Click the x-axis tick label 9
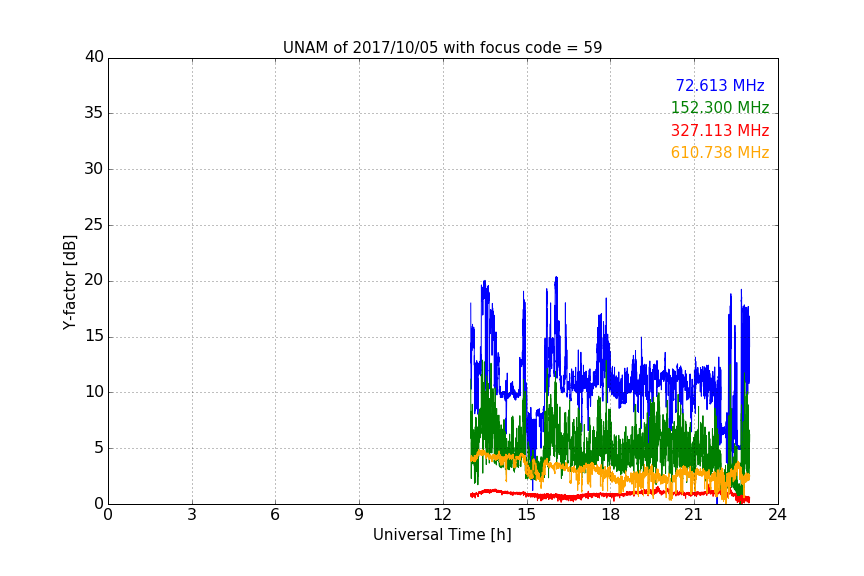Image resolution: width=864 pixels, height=576 pixels. (359, 515)
